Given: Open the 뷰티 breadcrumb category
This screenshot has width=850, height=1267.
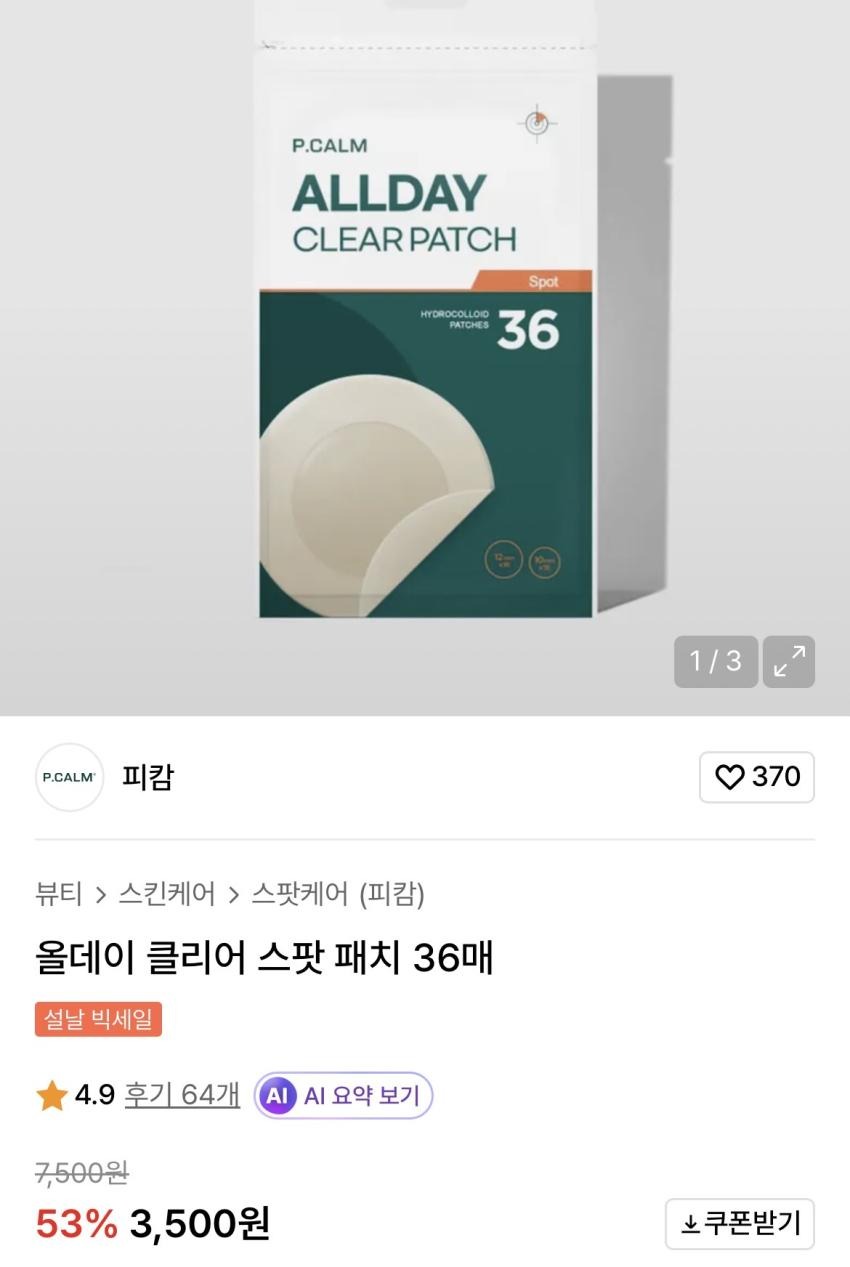Looking at the screenshot, I should point(59,893).
